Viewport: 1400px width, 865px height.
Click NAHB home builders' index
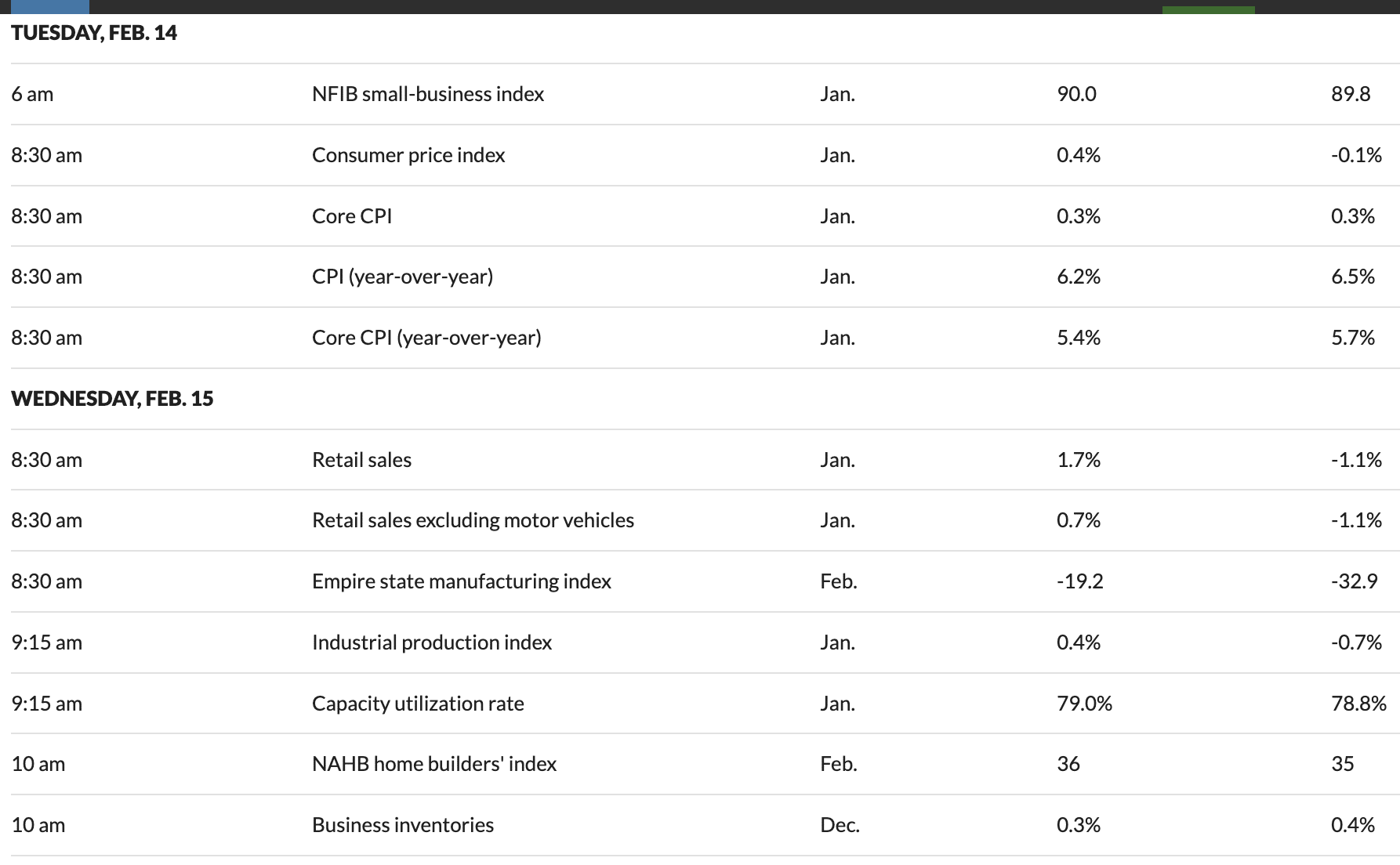pyautogui.click(x=434, y=764)
